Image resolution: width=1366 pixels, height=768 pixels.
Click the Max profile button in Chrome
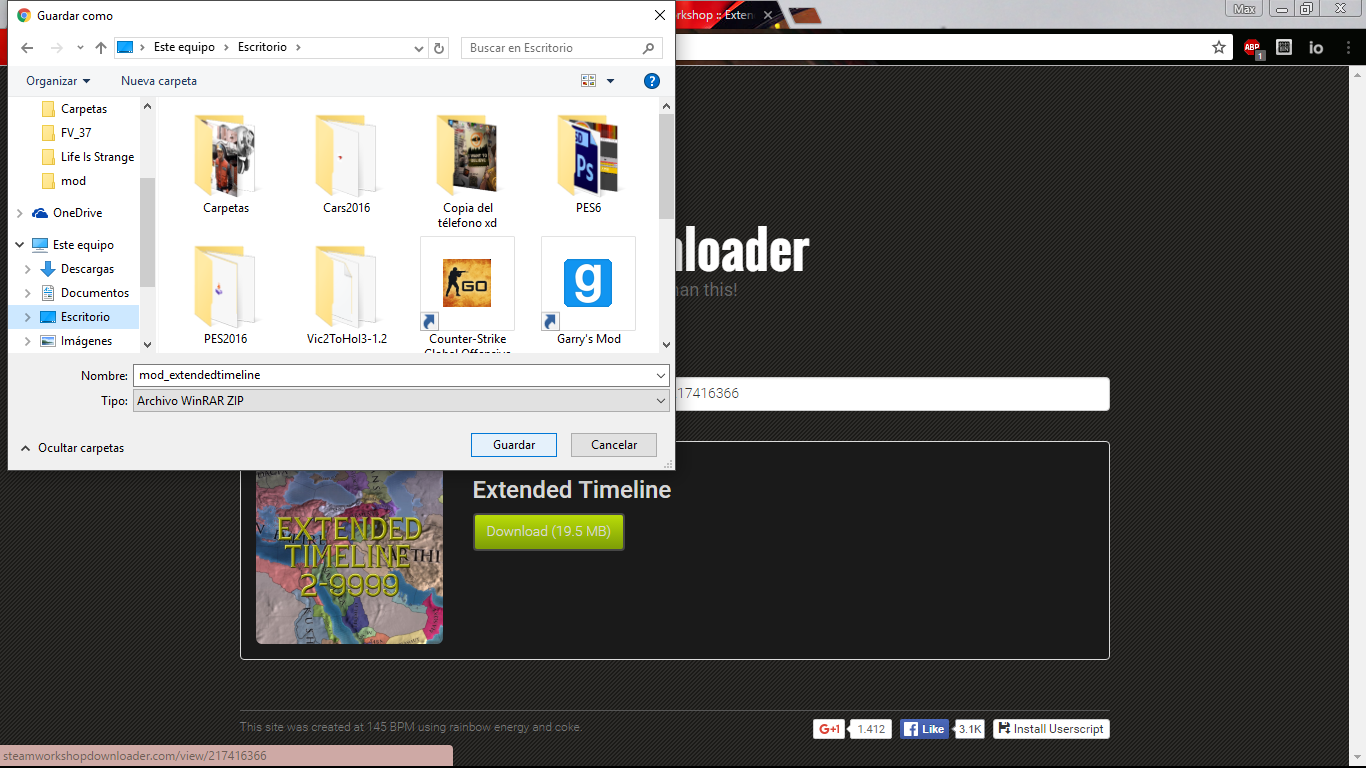tap(1244, 9)
